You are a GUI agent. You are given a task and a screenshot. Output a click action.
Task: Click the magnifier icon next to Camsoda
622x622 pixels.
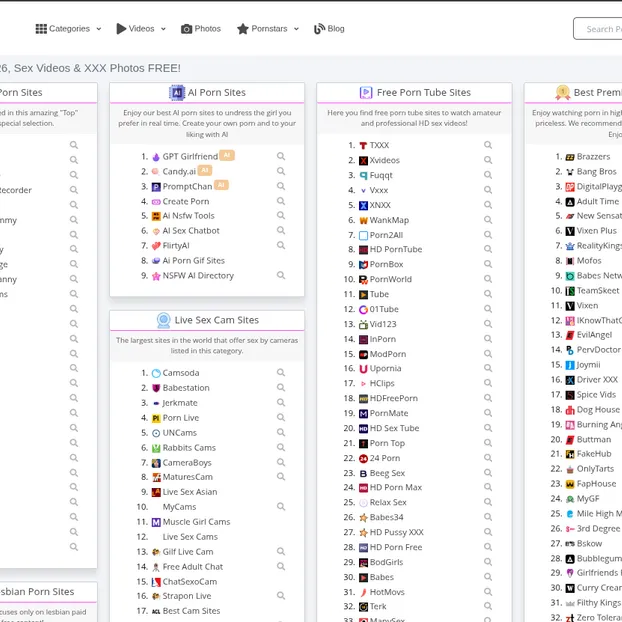click(281, 372)
